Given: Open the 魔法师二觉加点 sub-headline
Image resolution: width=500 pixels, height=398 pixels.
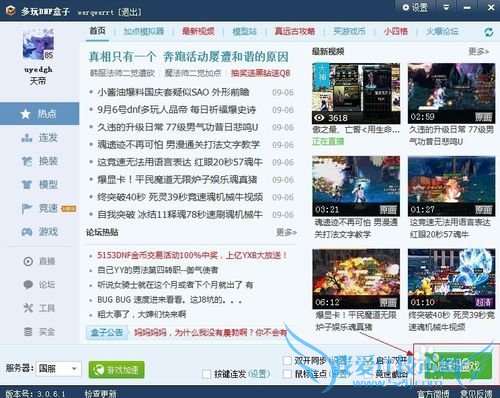Looking at the screenshot, I should (193, 73).
